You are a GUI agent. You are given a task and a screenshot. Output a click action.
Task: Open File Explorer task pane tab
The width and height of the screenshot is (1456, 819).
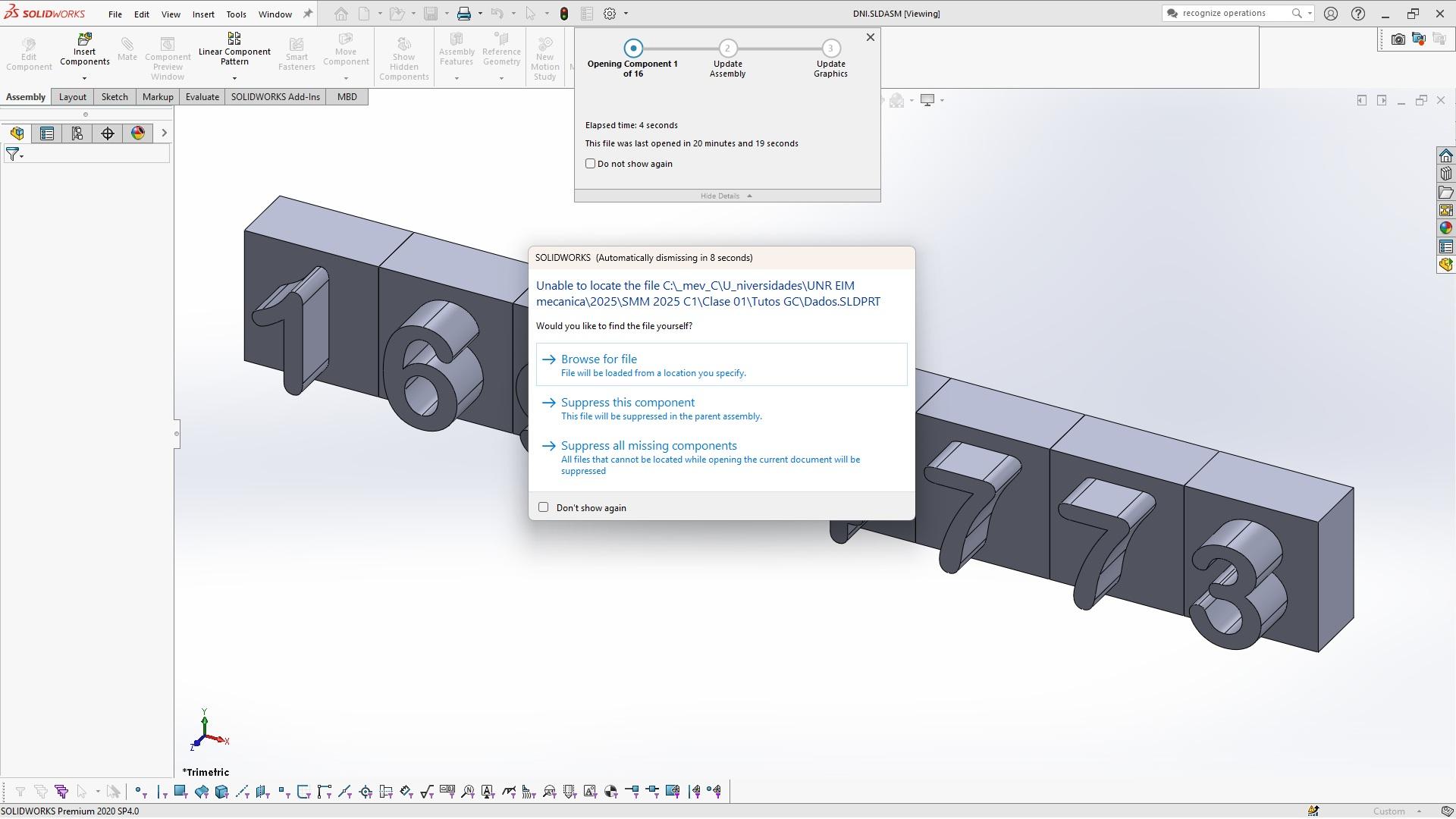pyautogui.click(x=1446, y=192)
